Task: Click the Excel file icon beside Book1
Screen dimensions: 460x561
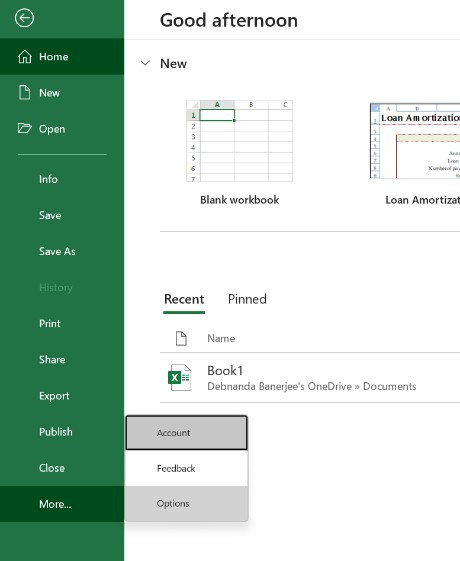Action: (x=180, y=377)
